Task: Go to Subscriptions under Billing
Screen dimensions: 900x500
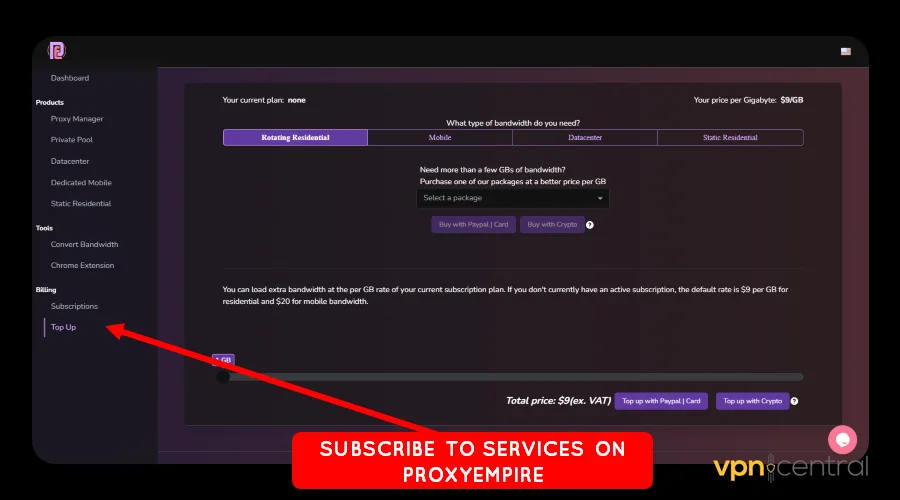Action: (74, 307)
